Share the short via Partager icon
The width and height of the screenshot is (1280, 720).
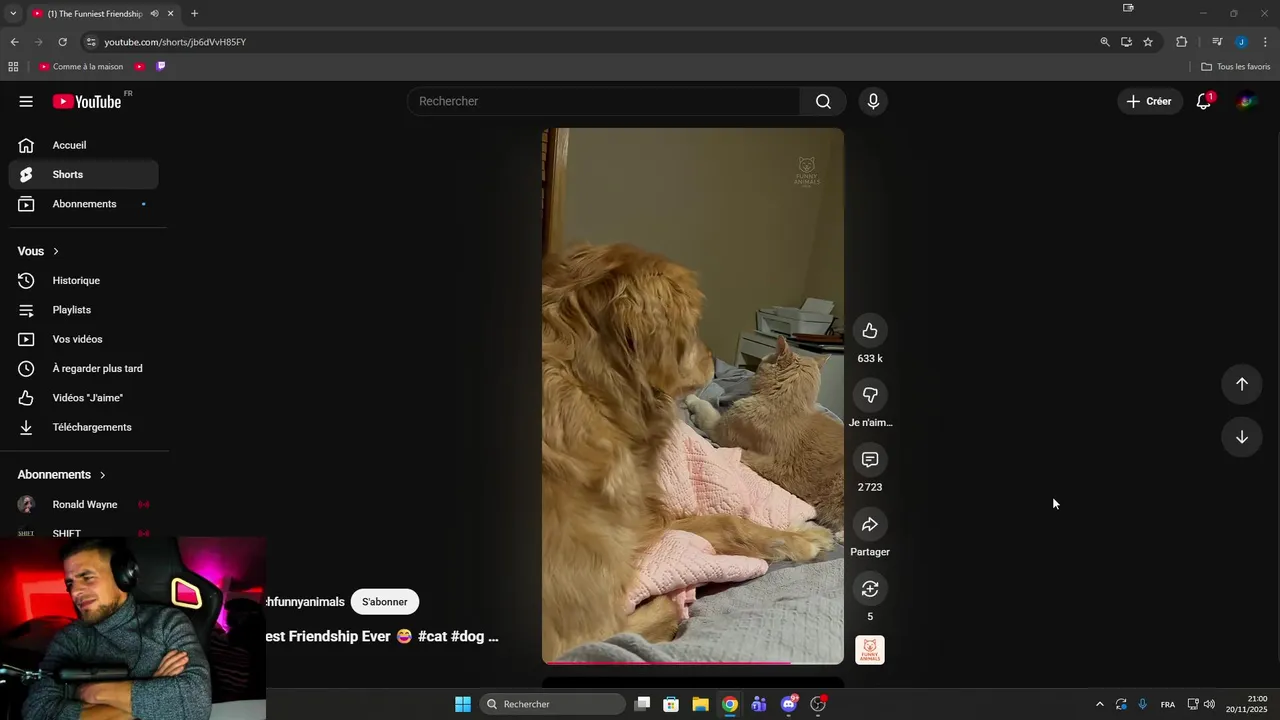click(x=870, y=524)
